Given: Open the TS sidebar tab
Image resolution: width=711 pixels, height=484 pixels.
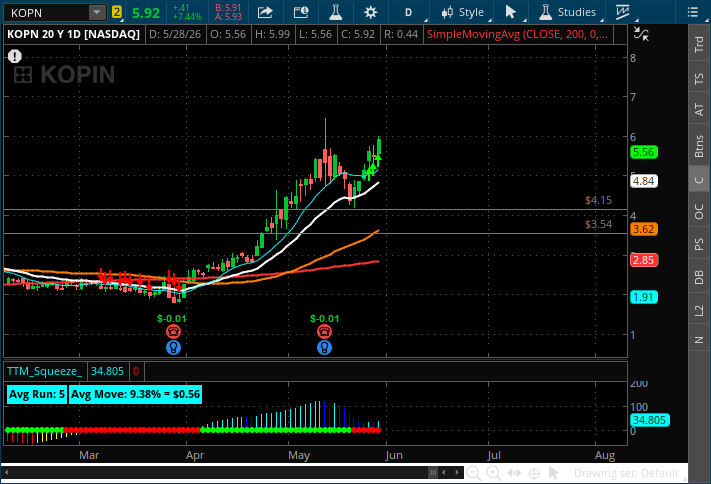Looking at the screenshot, I should coord(699,78).
